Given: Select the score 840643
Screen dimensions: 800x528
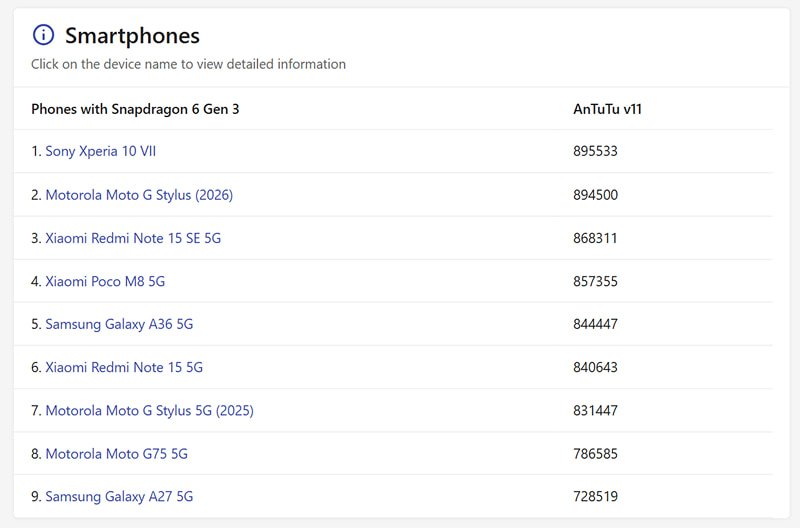Looking at the screenshot, I should [x=595, y=367].
